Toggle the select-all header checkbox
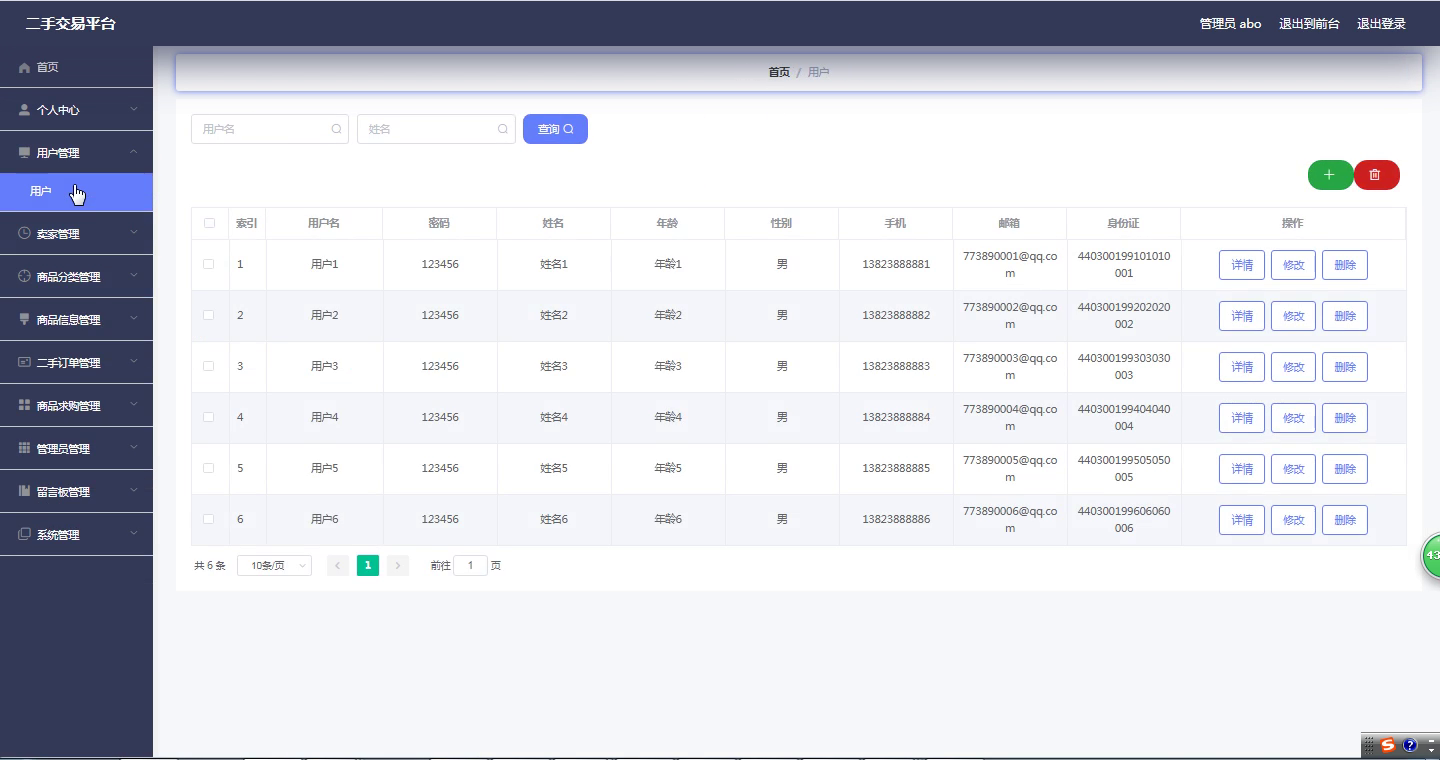The height and width of the screenshot is (760, 1440). click(x=209, y=223)
